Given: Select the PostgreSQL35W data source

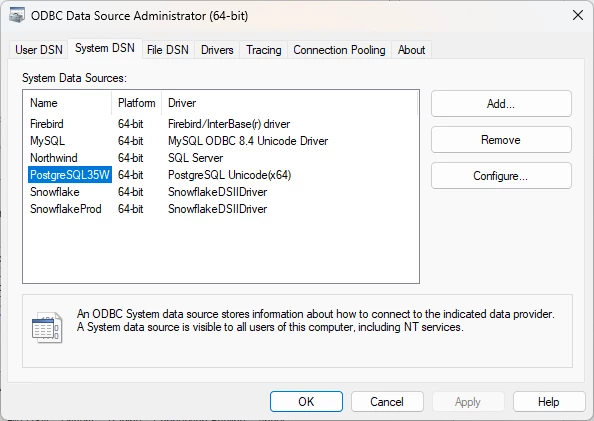Looking at the screenshot, I should (x=70, y=175).
